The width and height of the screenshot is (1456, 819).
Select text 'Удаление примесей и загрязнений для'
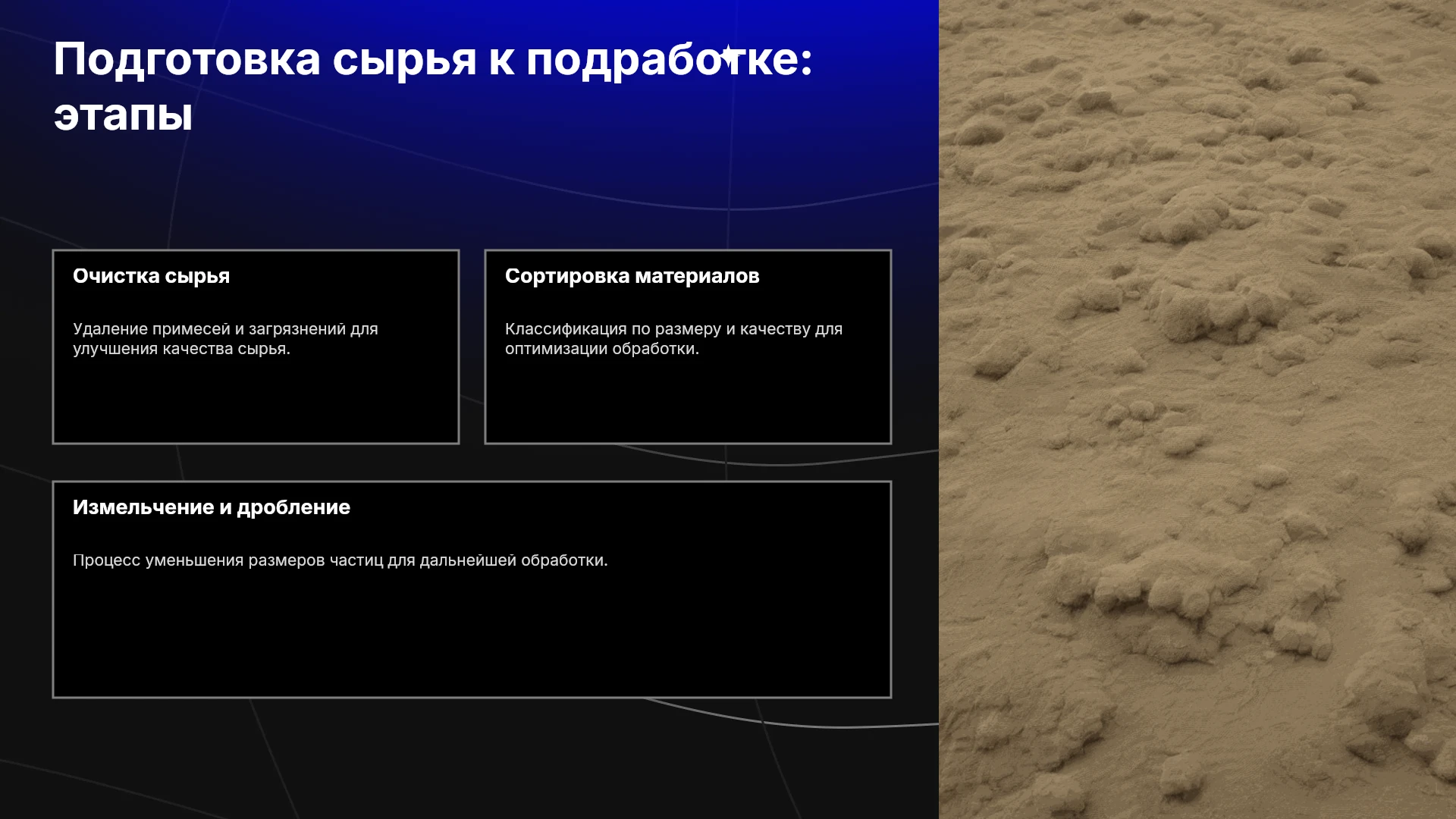point(225,329)
